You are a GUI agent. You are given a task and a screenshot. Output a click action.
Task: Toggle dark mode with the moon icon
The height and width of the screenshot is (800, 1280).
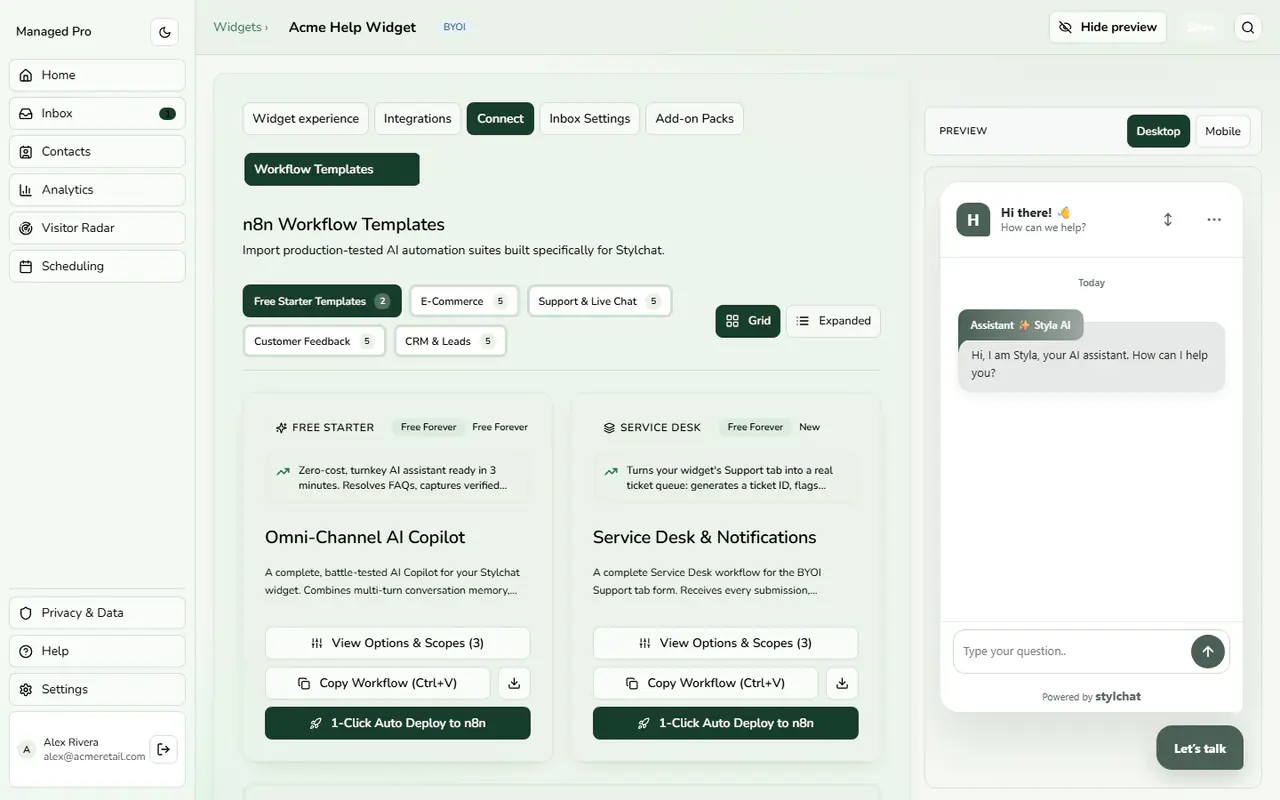(x=165, y=32)
